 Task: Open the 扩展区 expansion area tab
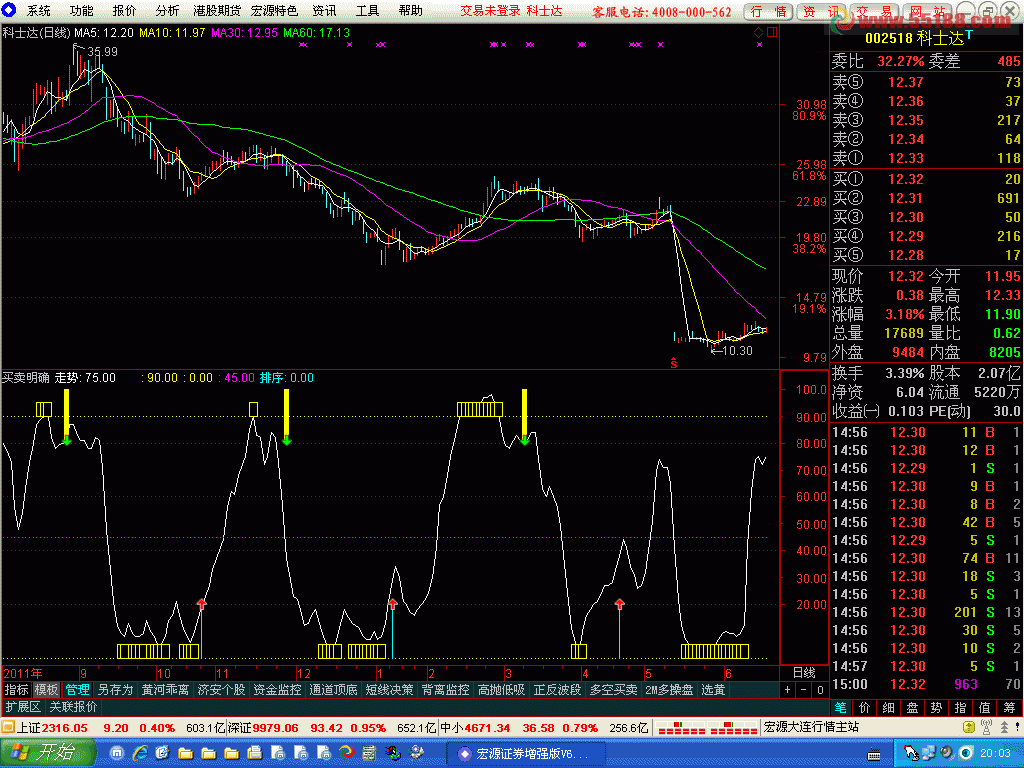click(23, 707)
